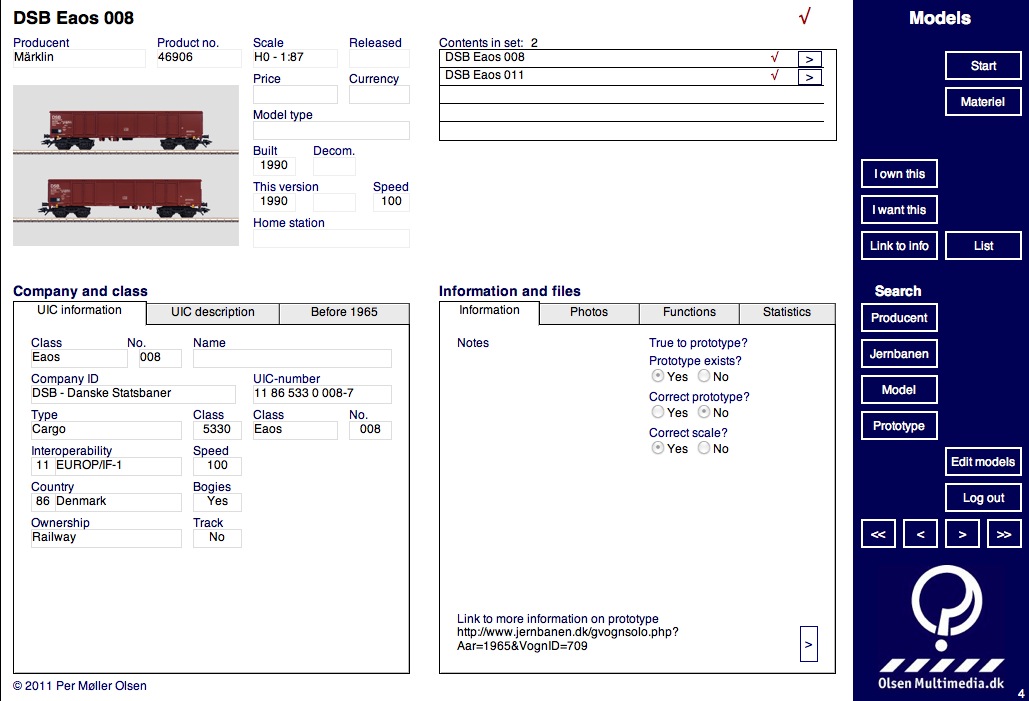This screenshot has width=1029, height=701.
Task: Search by Model button
Action: click(899, 390)
